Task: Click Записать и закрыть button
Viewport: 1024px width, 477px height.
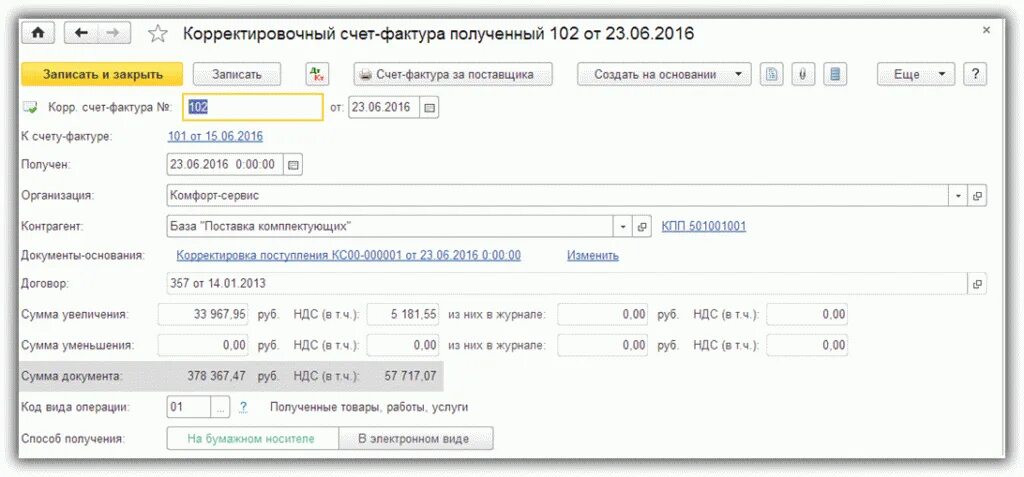Action: pos(103,74)
